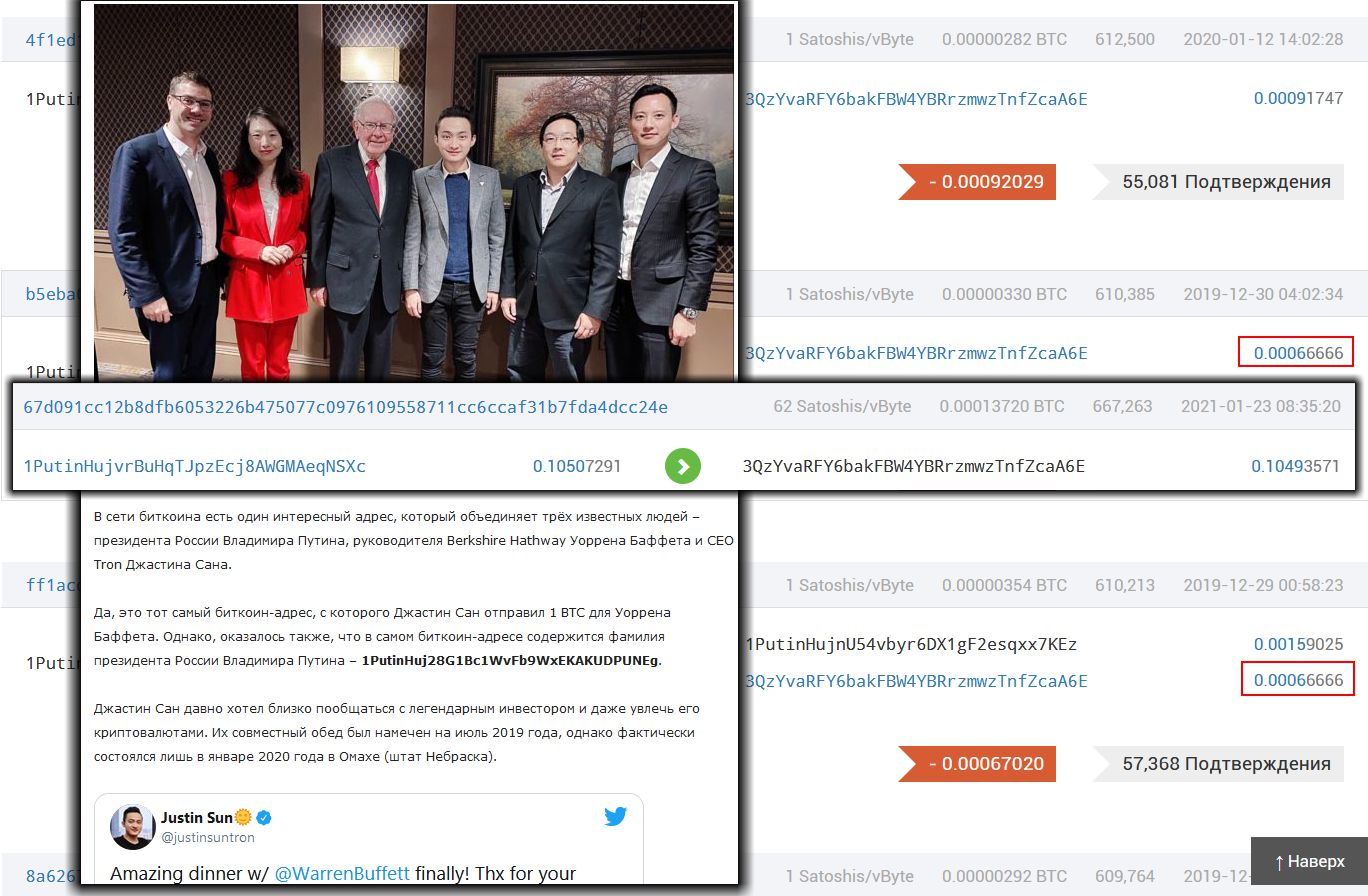Enlarge the group dinner photo
Image resolution: width=1368 pixels, height=896 pixels.
pyautogui.click(x=414, y=192)
